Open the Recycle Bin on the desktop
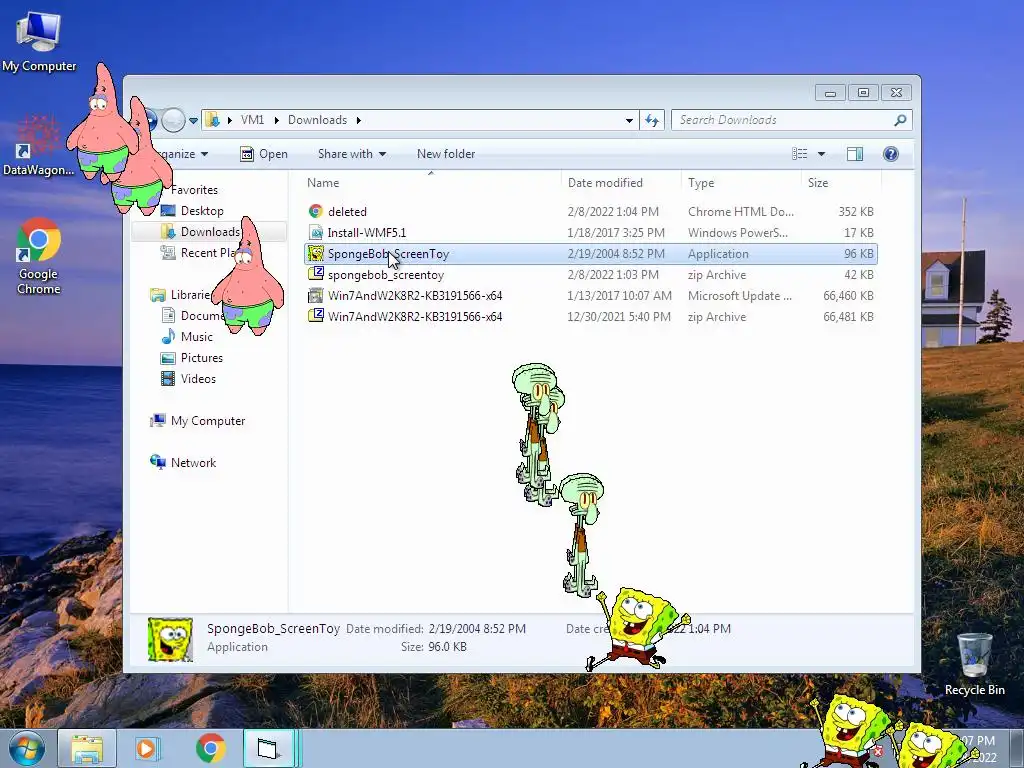 974,664
